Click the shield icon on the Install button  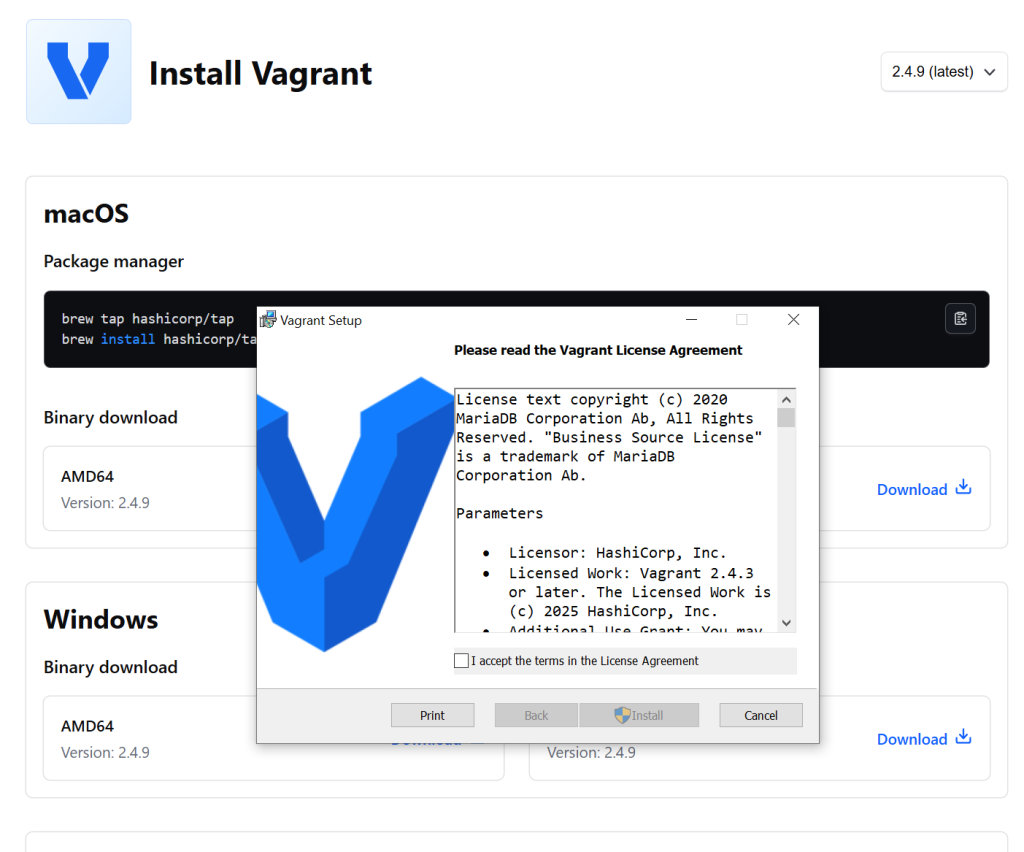(x=622, y=715)
